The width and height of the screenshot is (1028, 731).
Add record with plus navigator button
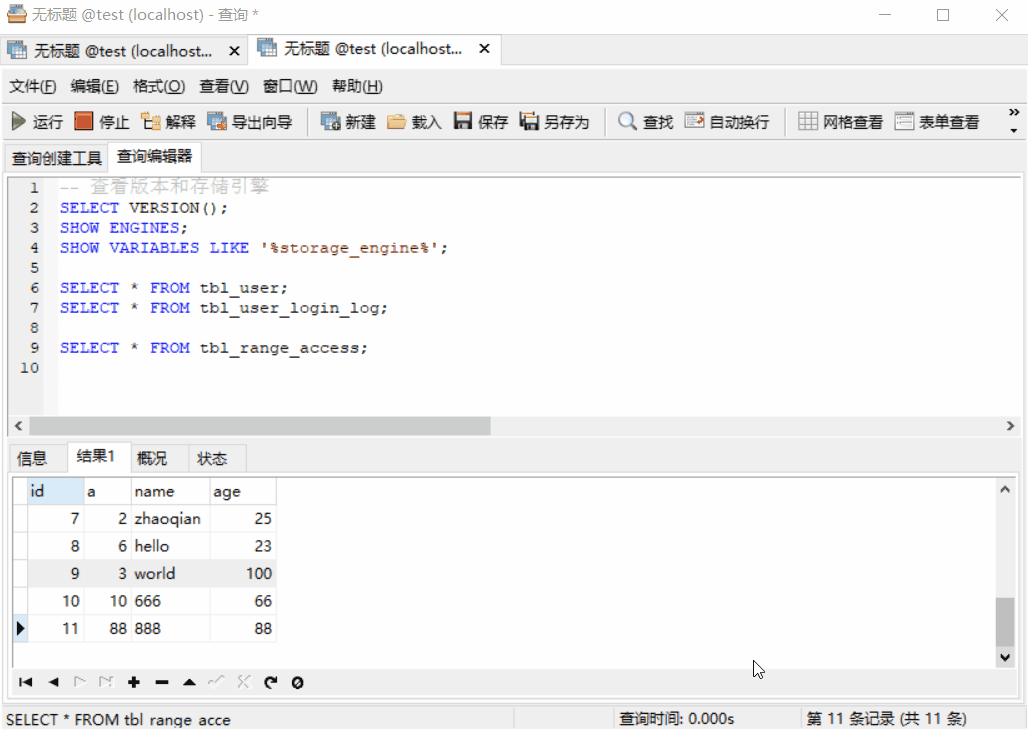pyautogui.click(x=134, y=682)
